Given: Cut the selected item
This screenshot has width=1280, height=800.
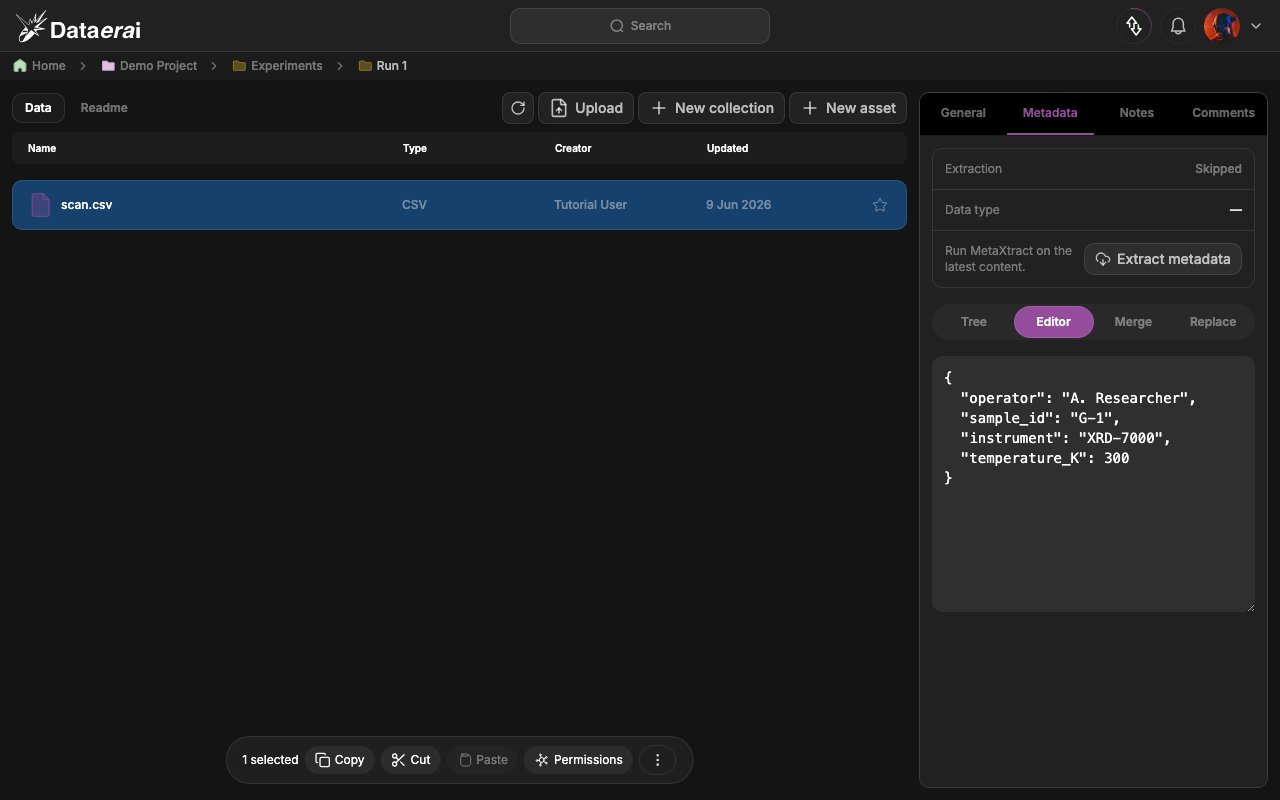Looking at the screenshot, I should (410, 760).
